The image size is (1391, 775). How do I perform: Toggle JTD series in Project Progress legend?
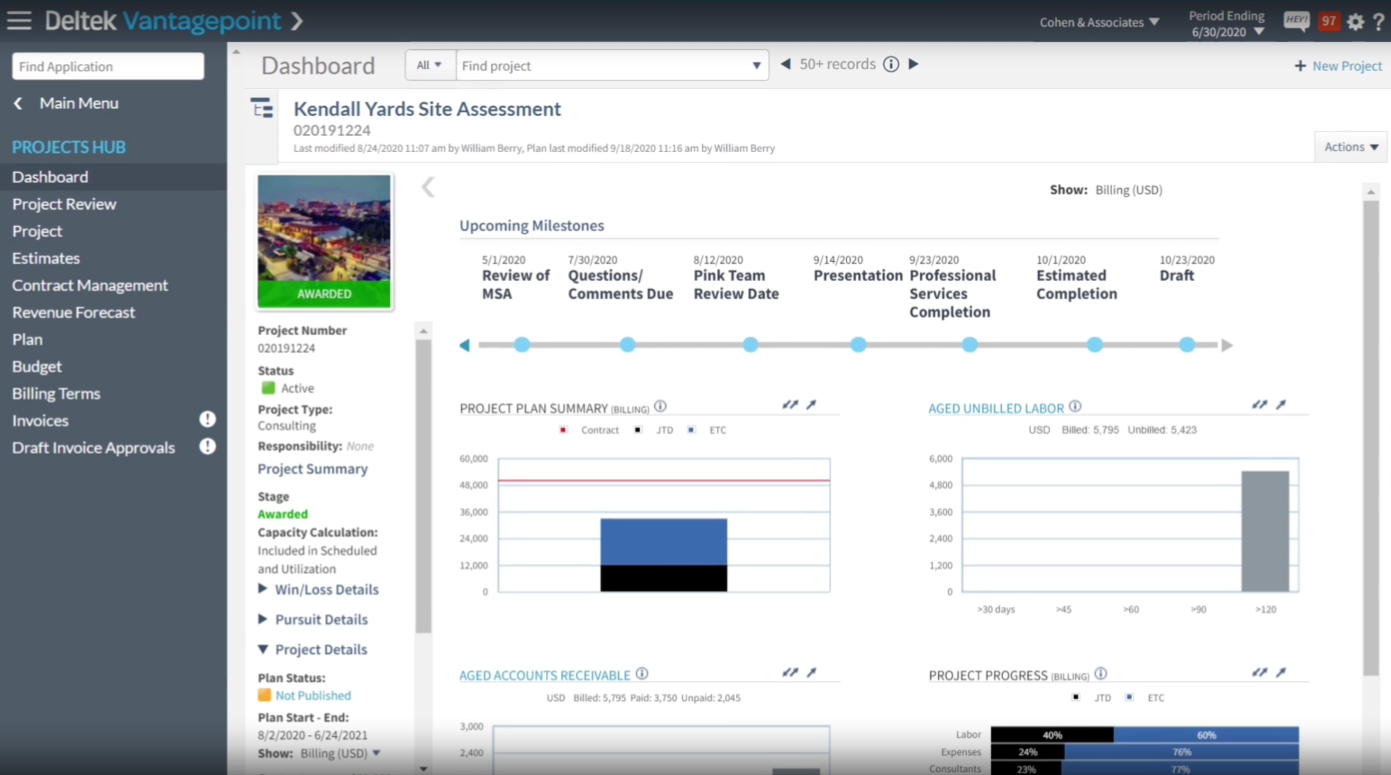click(1092, 698)
